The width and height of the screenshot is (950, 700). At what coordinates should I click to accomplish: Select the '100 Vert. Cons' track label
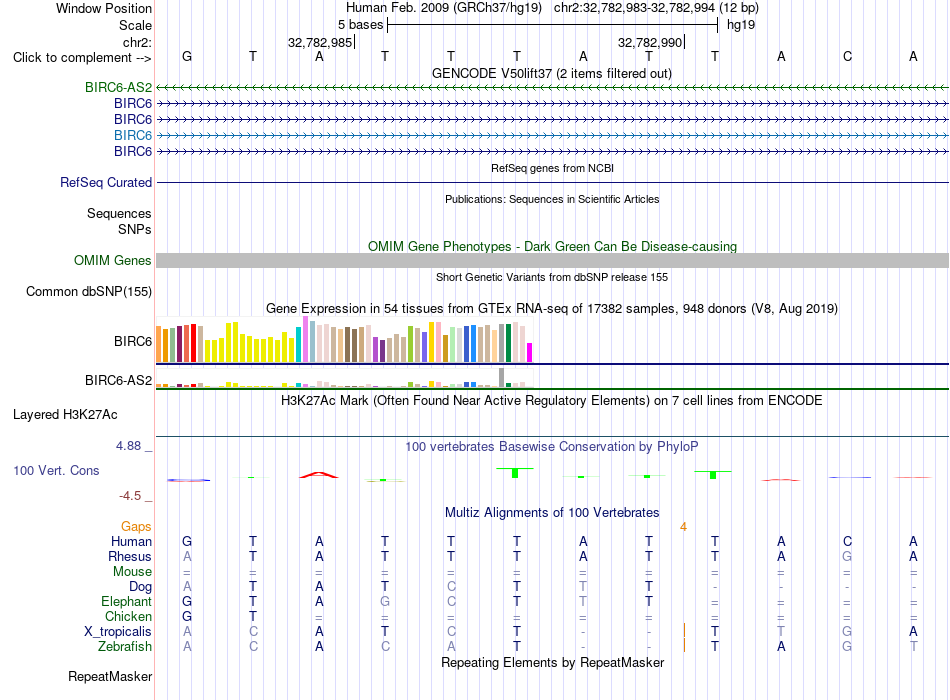tap(56, 470)
